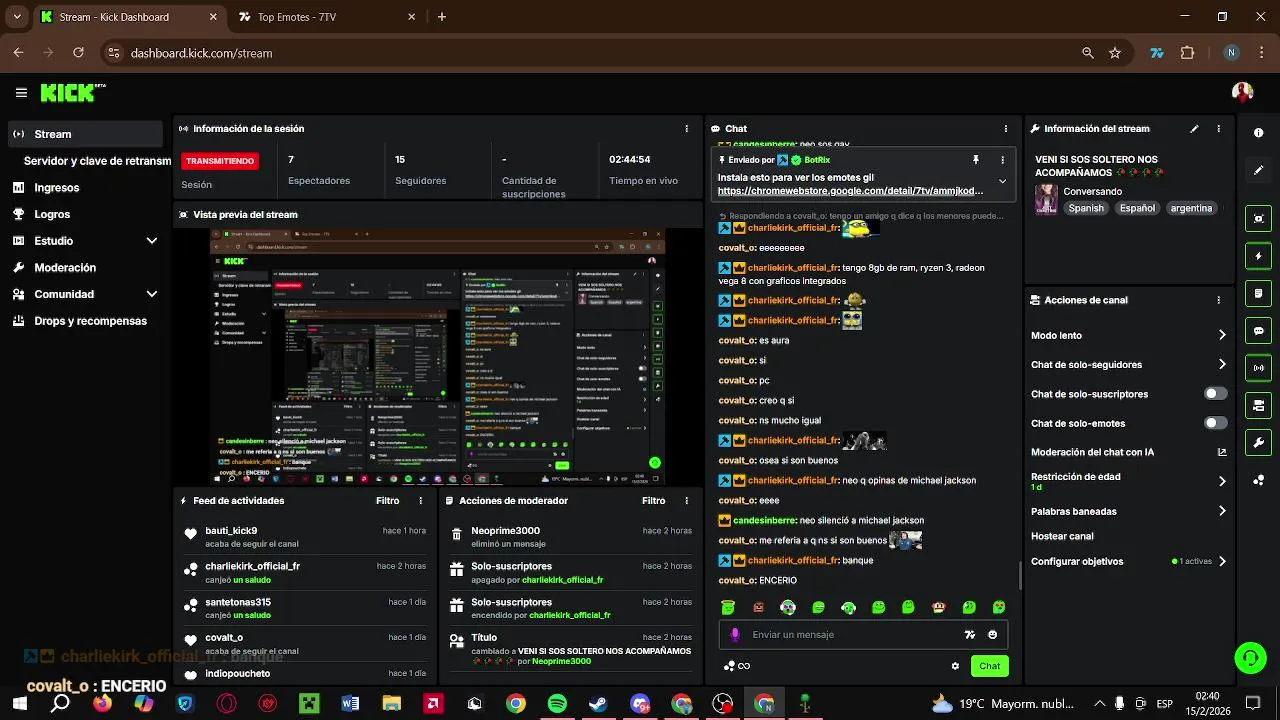Open Spotify from the Windows taskbar

pos(557,704)
